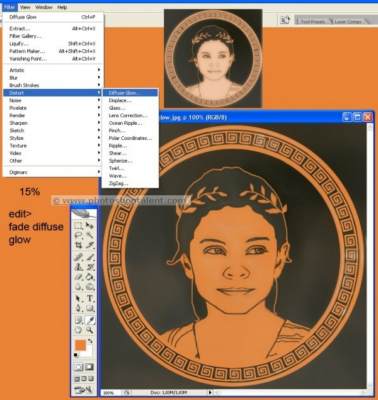Open the Window menu
Screen dimensions: 378x400
[44, 7]
